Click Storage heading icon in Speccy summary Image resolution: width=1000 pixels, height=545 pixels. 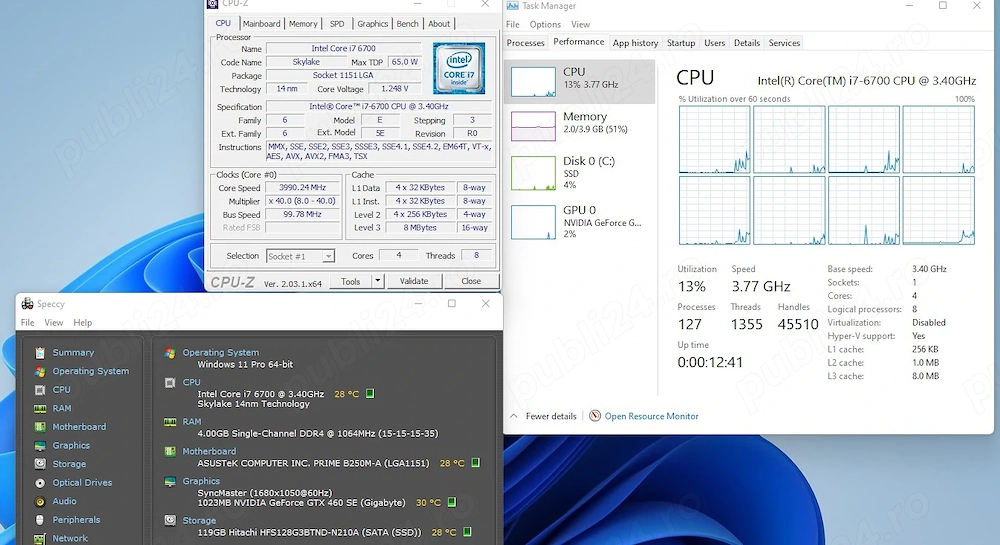[x=170, y=520]
